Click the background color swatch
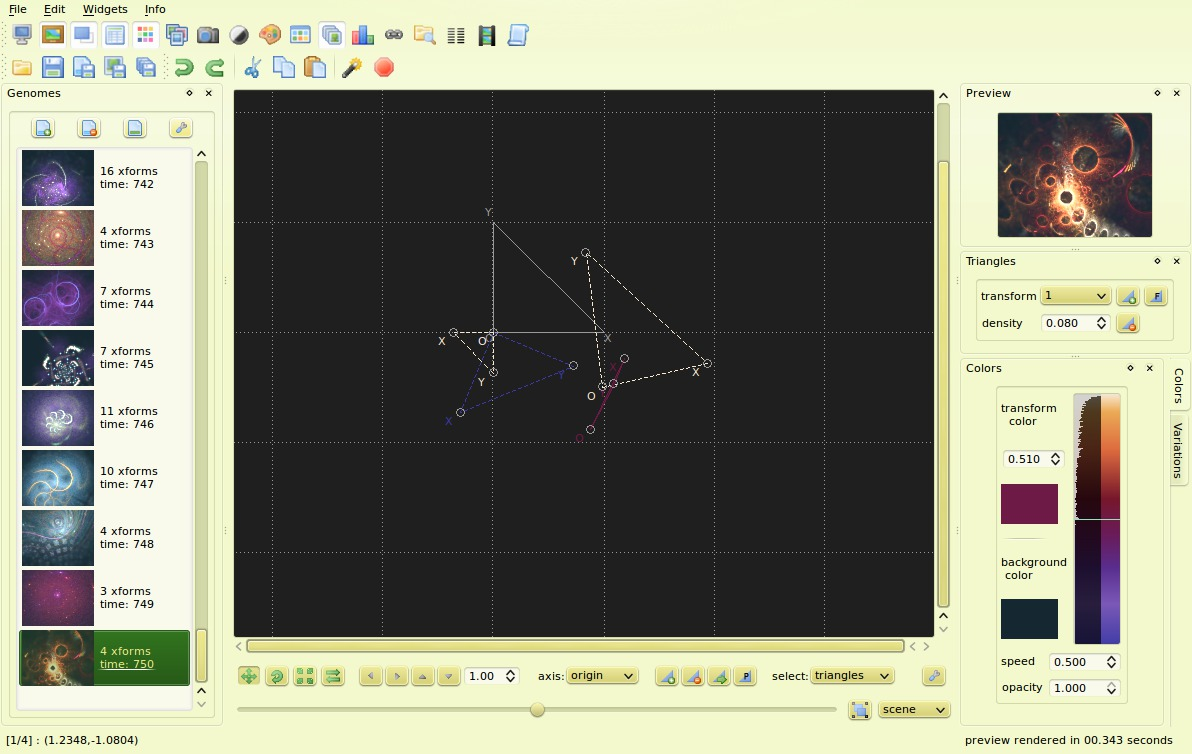 point(1029,619)
